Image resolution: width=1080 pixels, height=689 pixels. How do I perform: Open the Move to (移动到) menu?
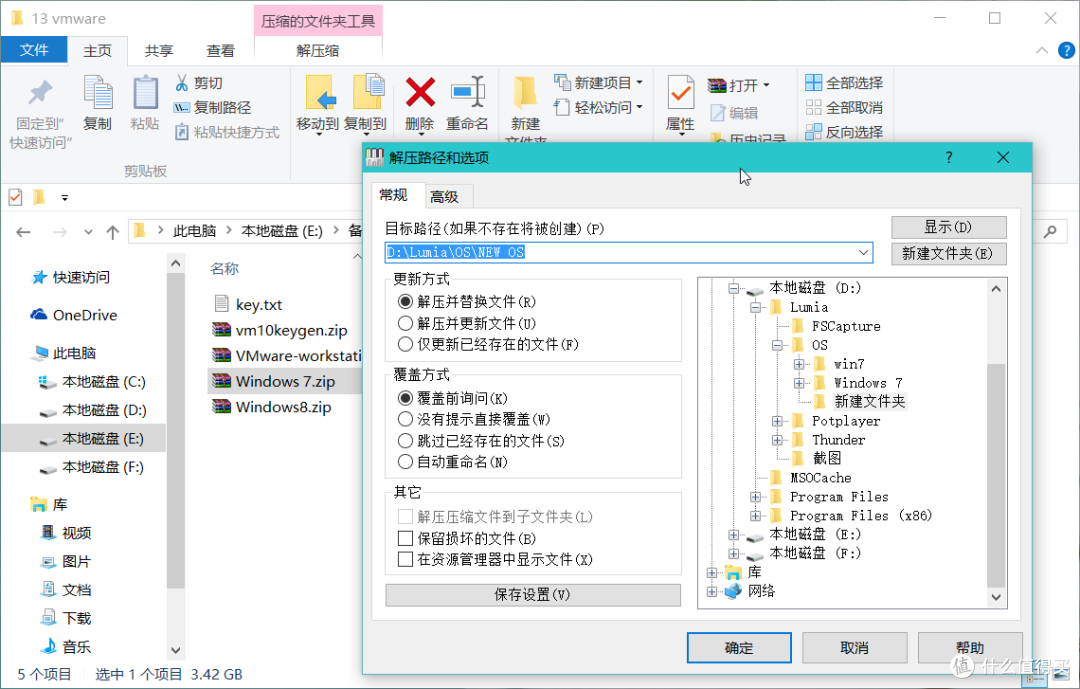tap(318, 103)
